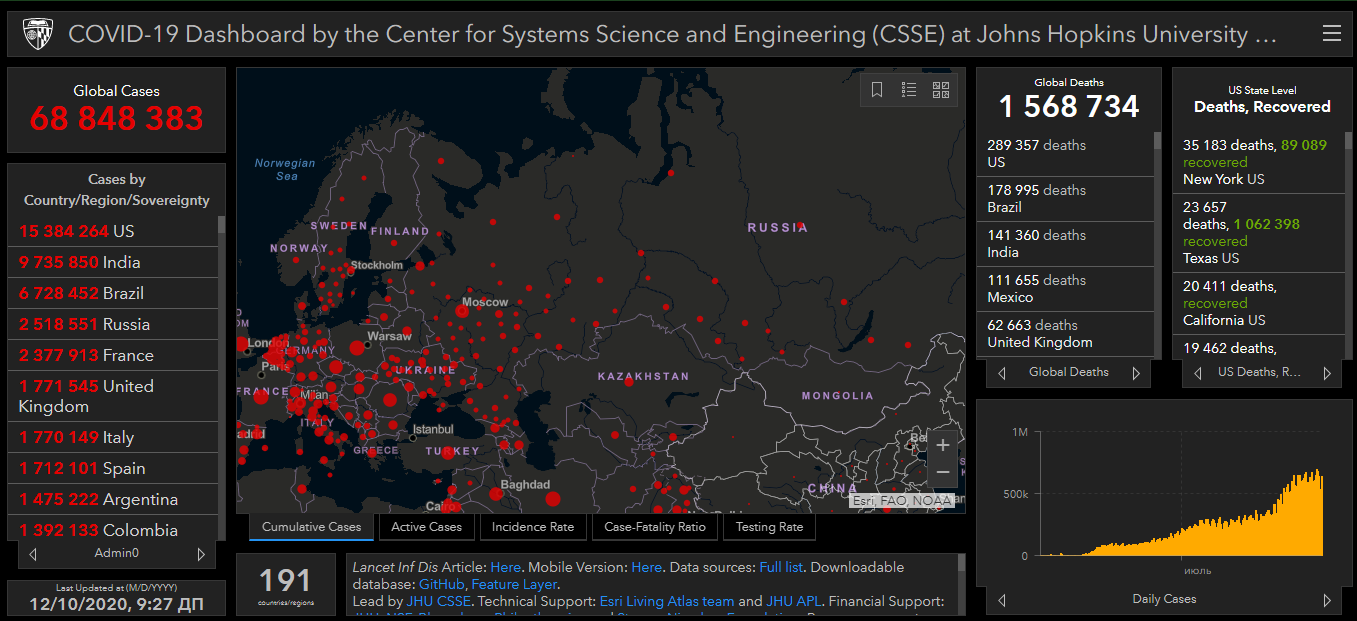Switch to the Incidence Rate tab
Screen dimensions: 1357x621
pyautogui.click(x=533, y=527)
